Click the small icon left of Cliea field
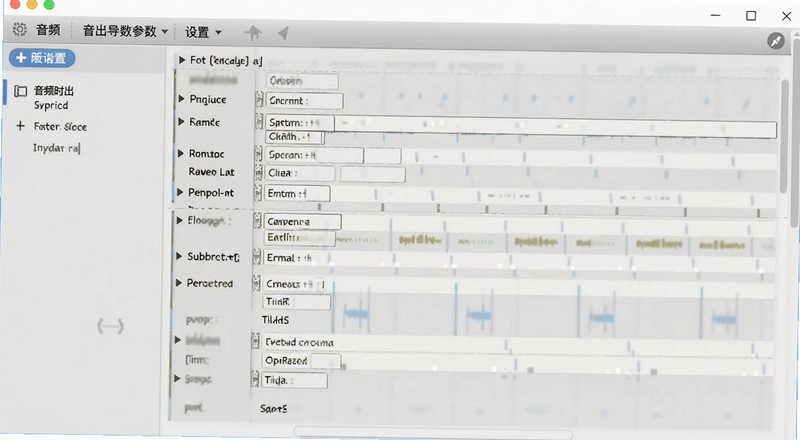The height and width of the screenshot is (440, 800). pos(259,173)
